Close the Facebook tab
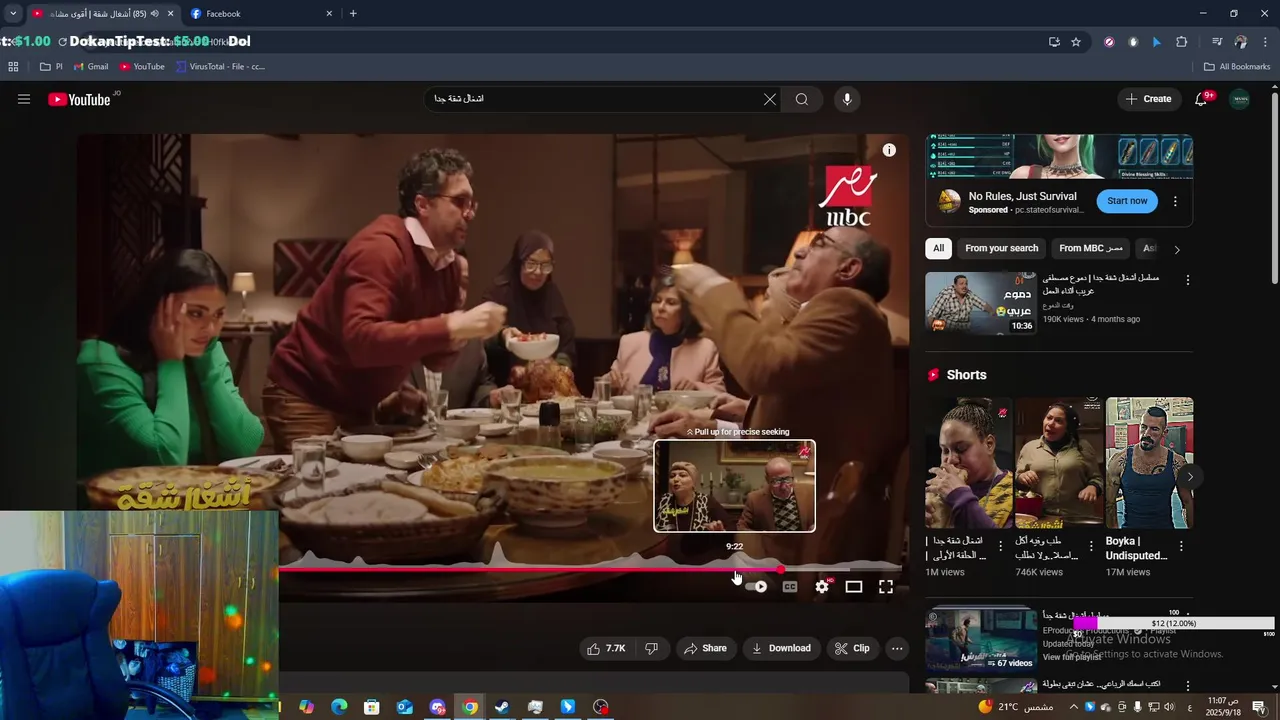This screenshot has width=1280, height=720. tap(329, 14)
